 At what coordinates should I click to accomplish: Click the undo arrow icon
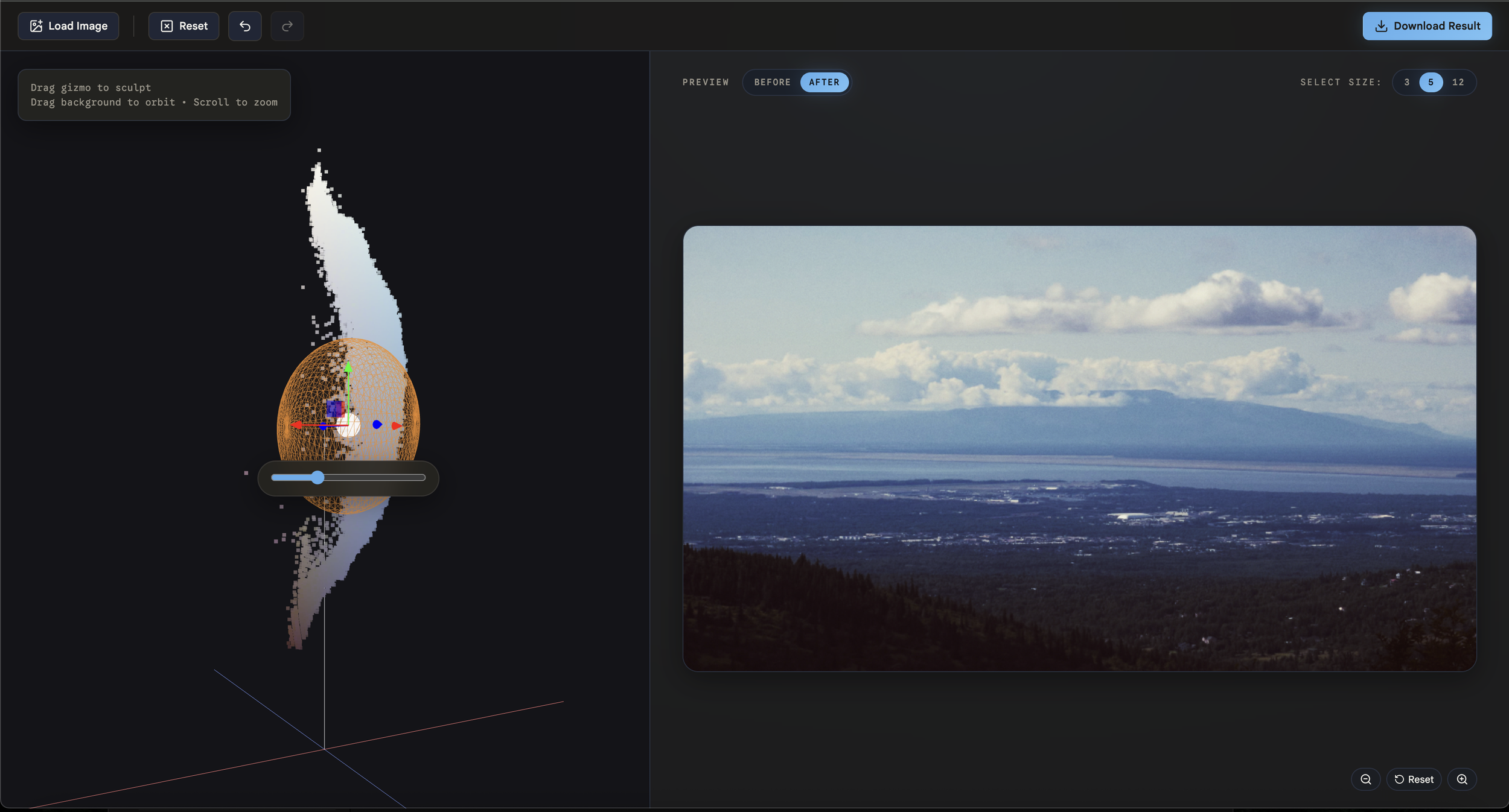[x=244, y=26]
